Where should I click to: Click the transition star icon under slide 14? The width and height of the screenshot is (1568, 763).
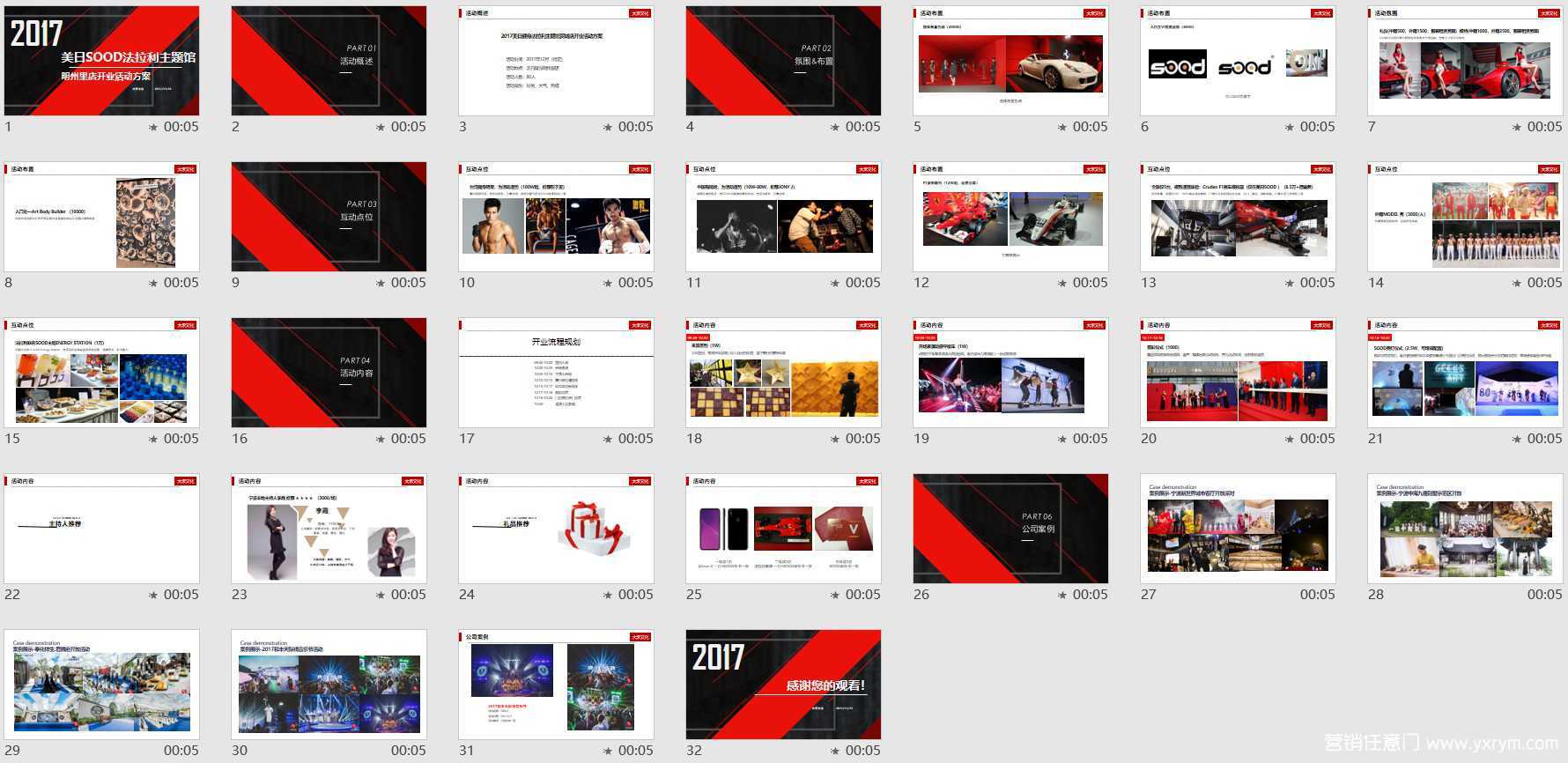[1517, 283]
